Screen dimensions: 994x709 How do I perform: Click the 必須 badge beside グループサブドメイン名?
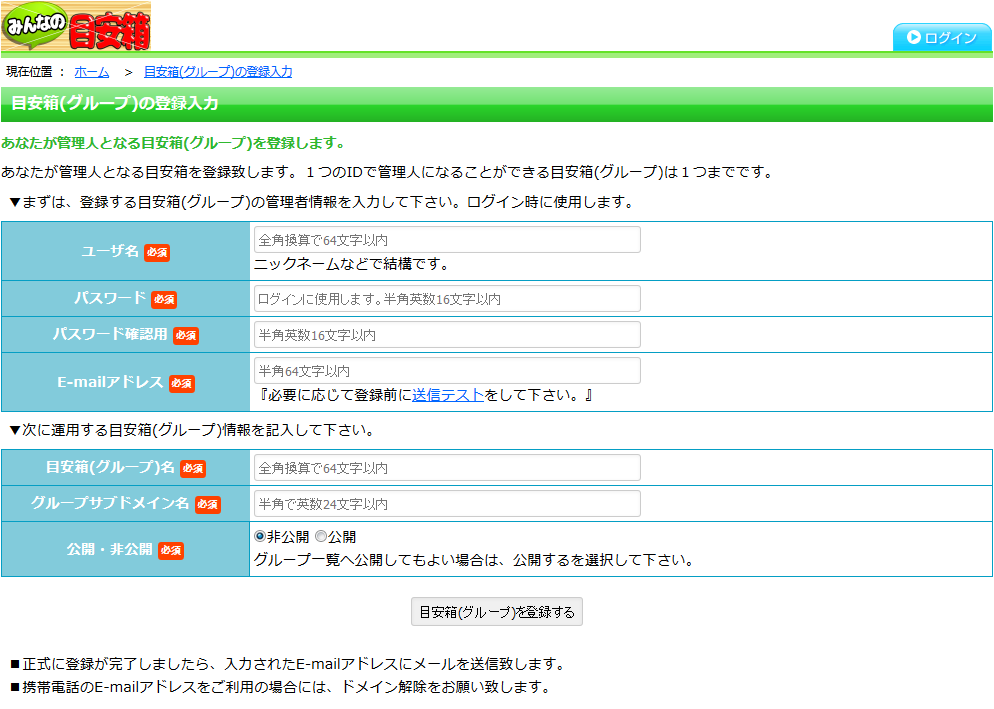[x=207, y=505]
